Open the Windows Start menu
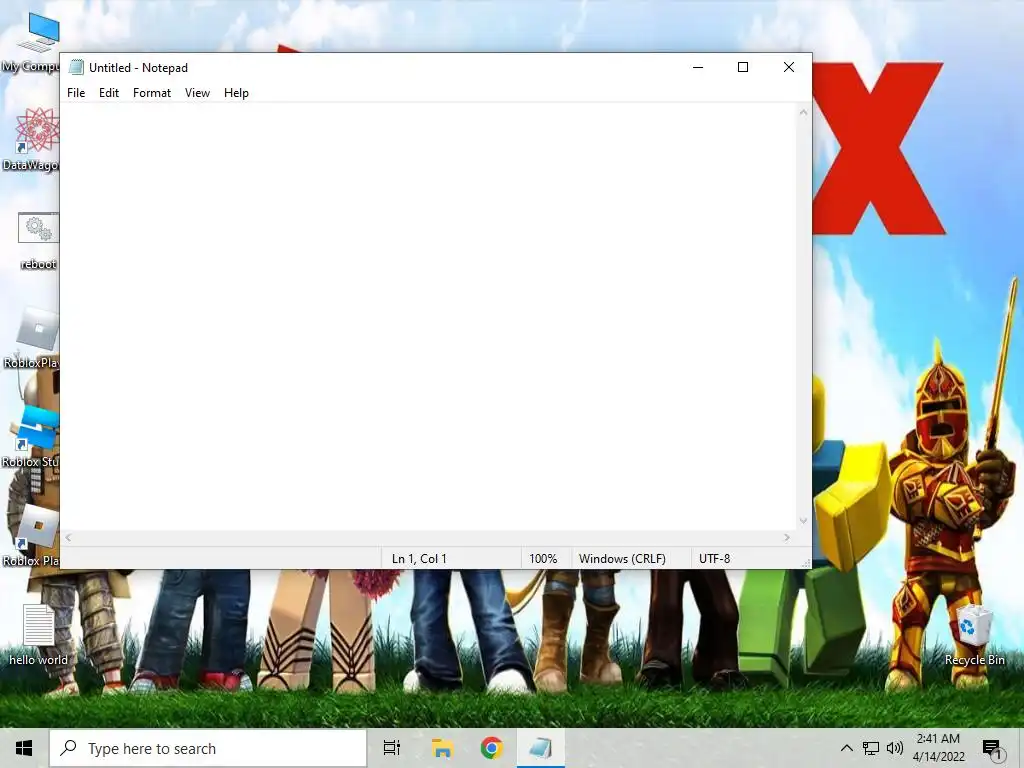This screenshot has height=768, width=1024. [24, 748]
